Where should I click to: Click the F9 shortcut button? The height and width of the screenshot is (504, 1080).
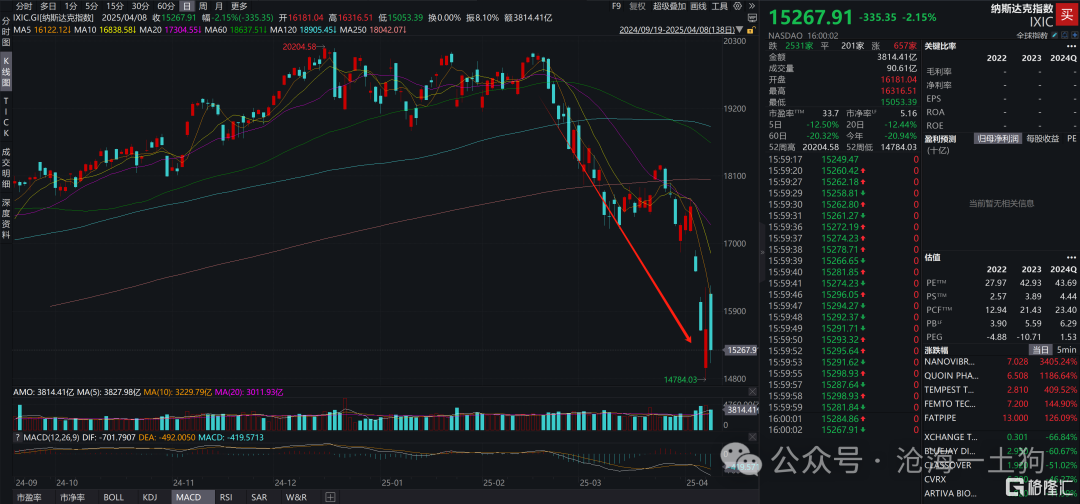point(616,6)
